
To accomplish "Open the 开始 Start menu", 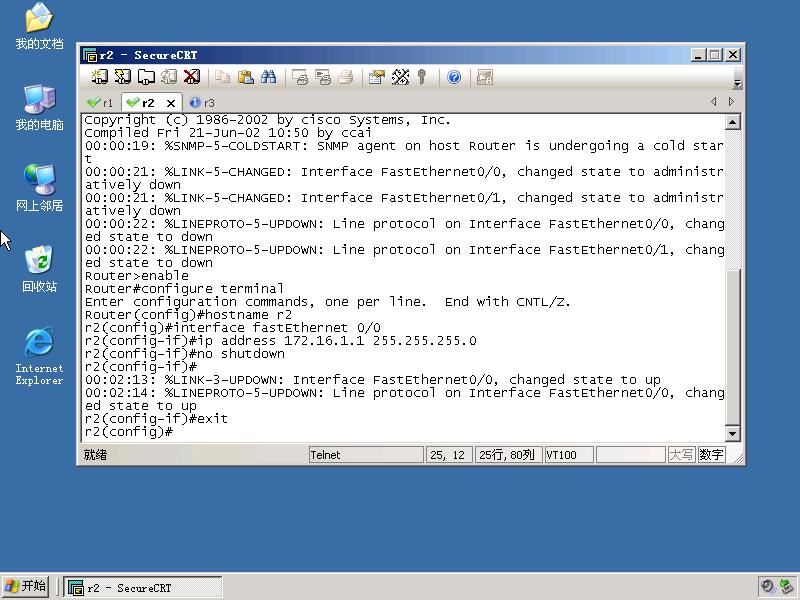I will coord(26,587).
